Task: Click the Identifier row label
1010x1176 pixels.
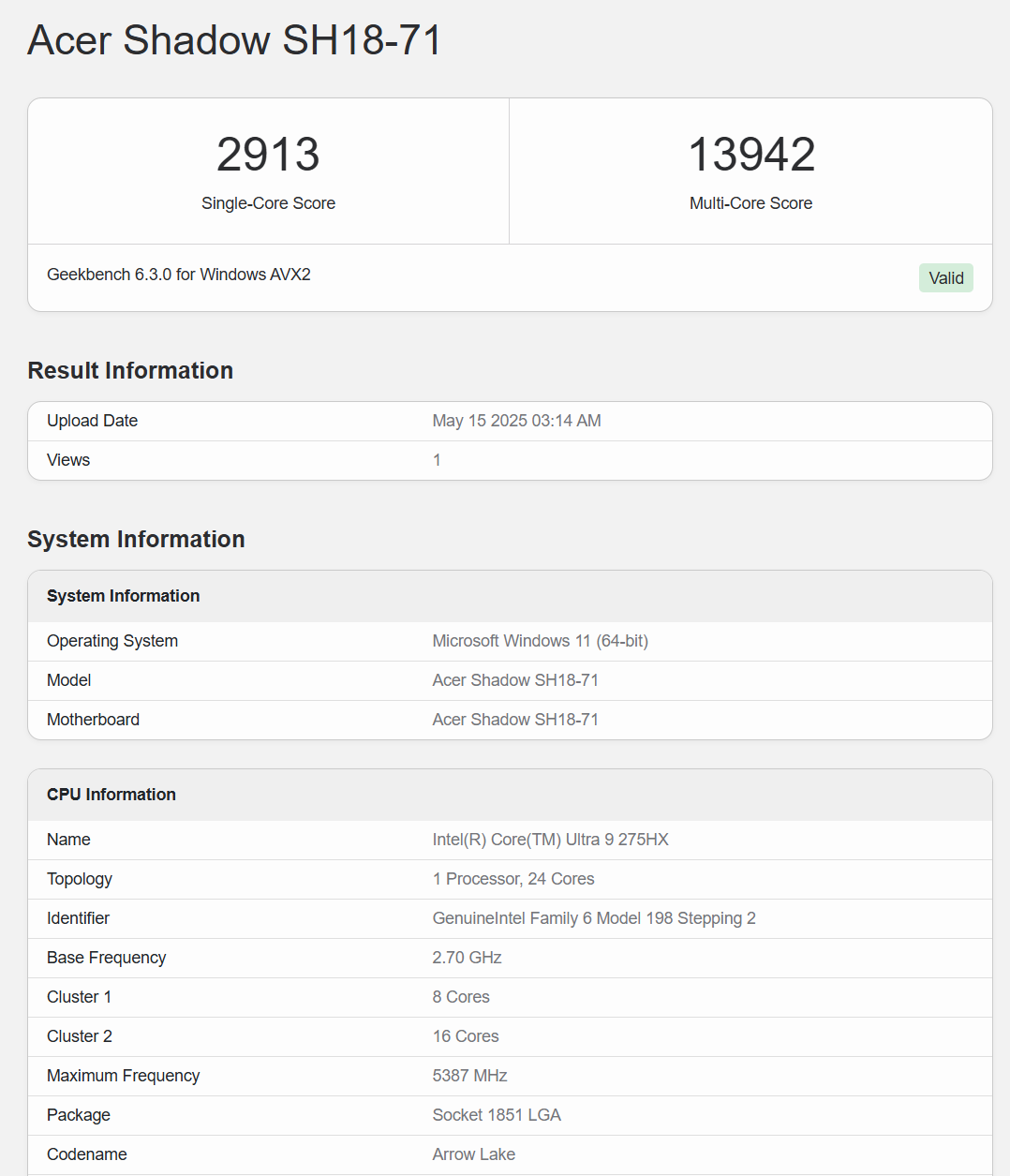Action: (78, 918)
